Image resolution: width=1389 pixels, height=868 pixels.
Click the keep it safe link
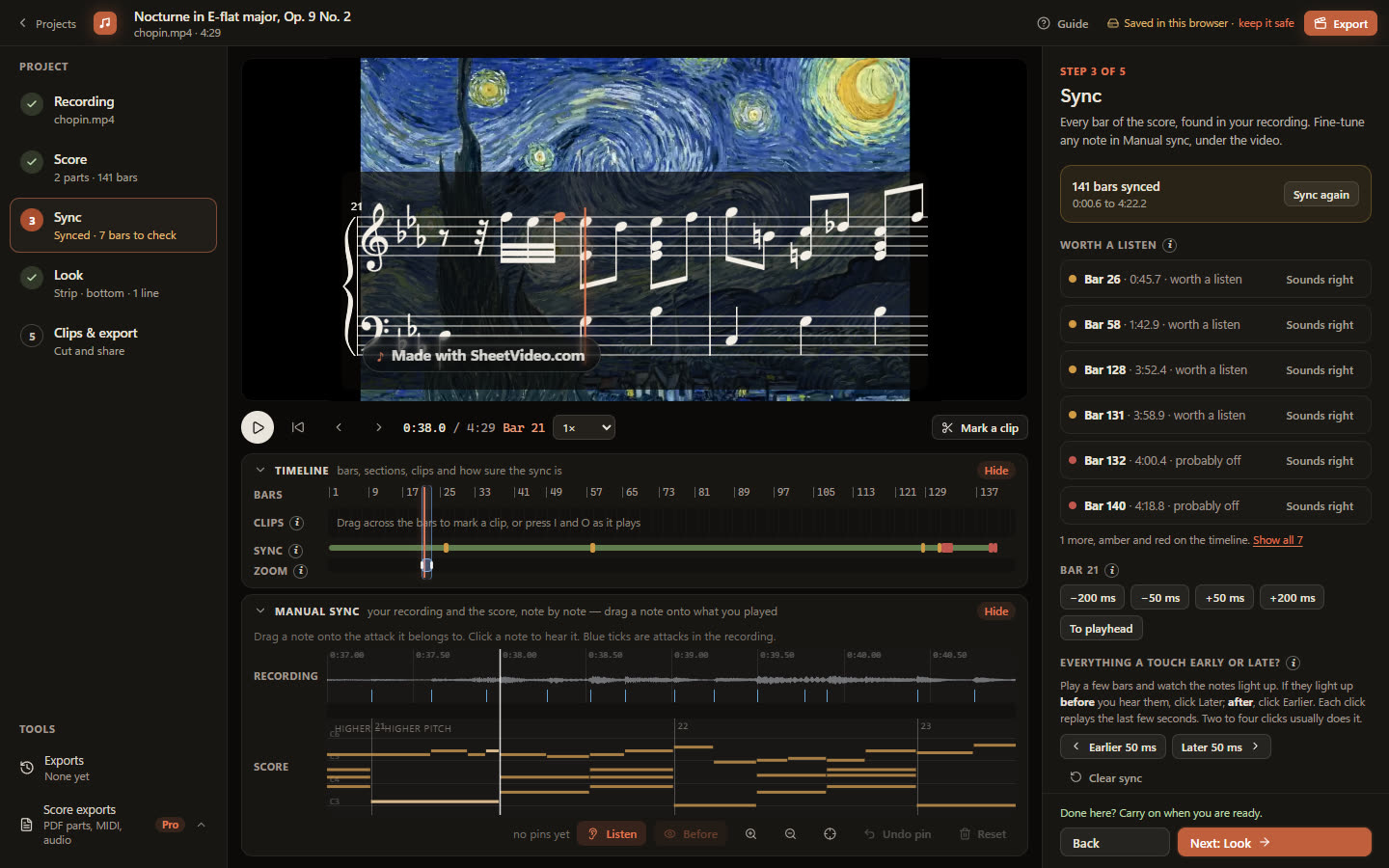click(1266, 23)
